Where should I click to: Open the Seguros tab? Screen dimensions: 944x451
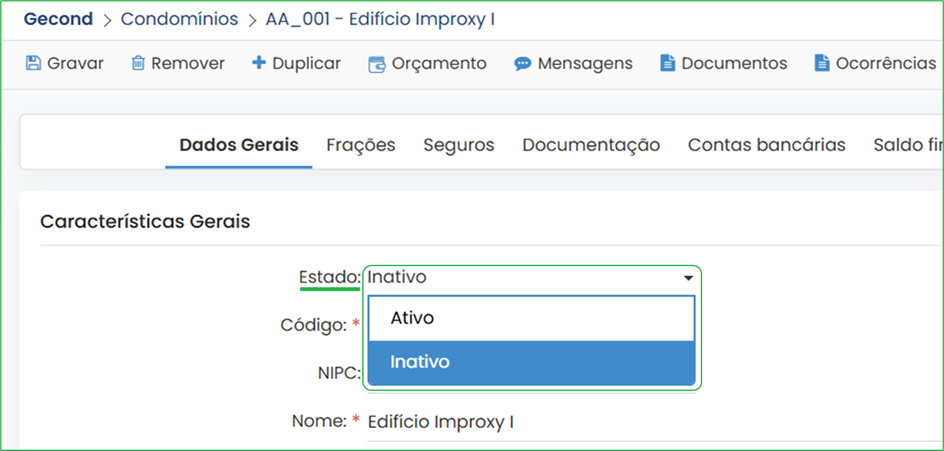[x=459, y=145]
